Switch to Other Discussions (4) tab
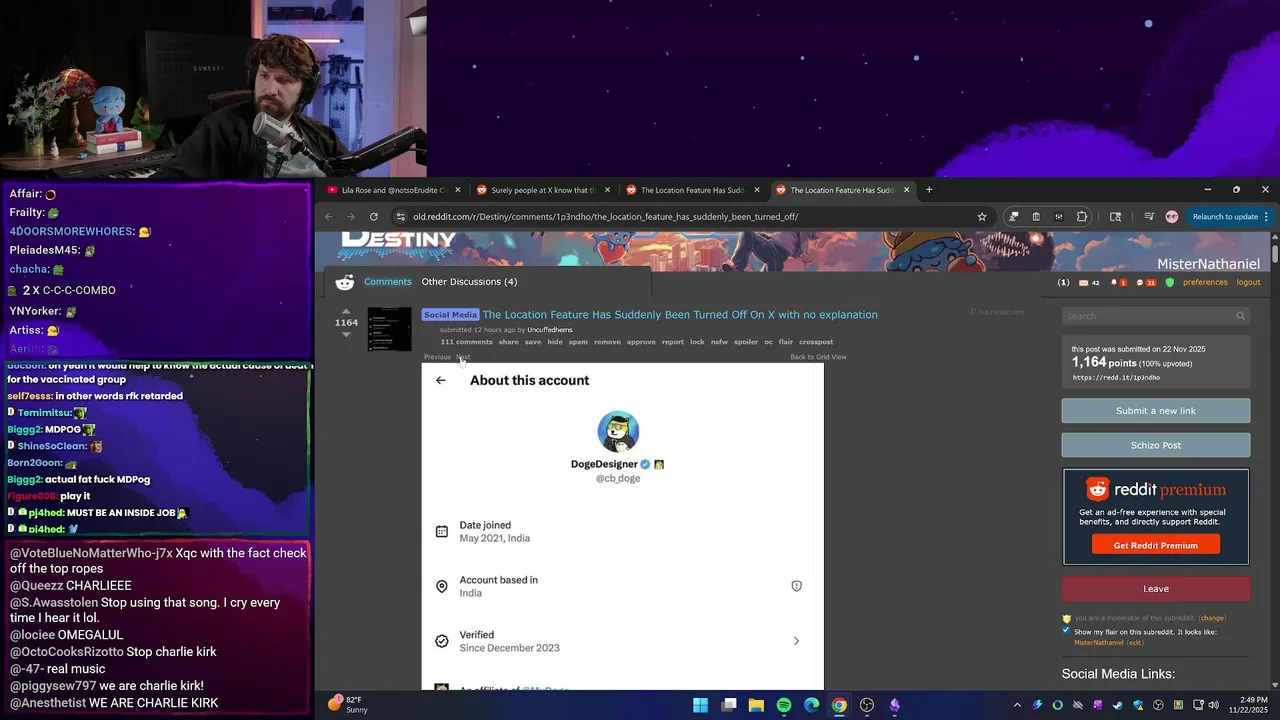This screenshot has height=720, width=1280. 469,282
